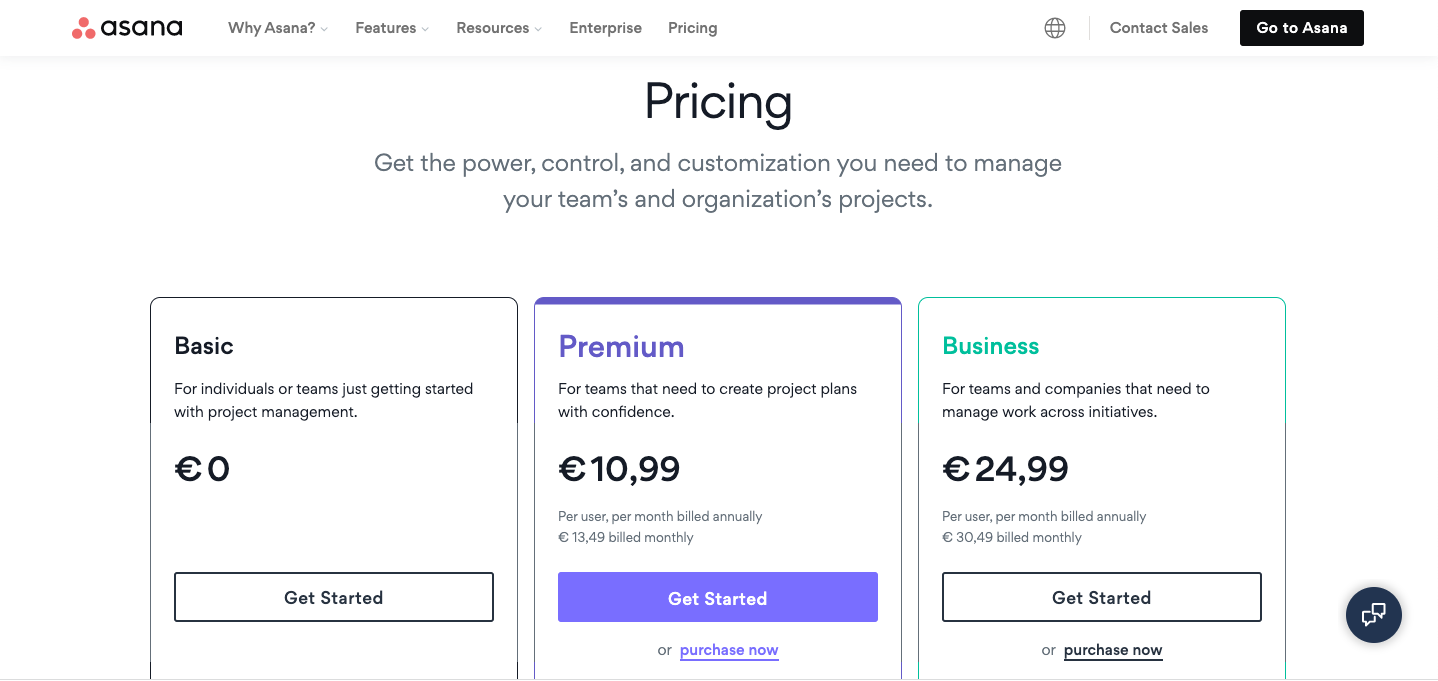Select Pricing in the navigation bar
Screen dimensions: 1438x681
[x=693, y=28]
